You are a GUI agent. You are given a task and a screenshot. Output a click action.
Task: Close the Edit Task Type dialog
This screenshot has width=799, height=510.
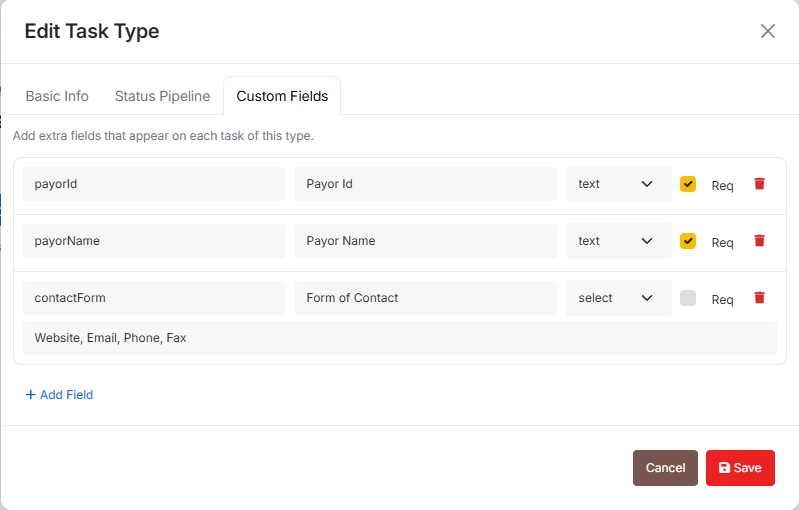767,31
